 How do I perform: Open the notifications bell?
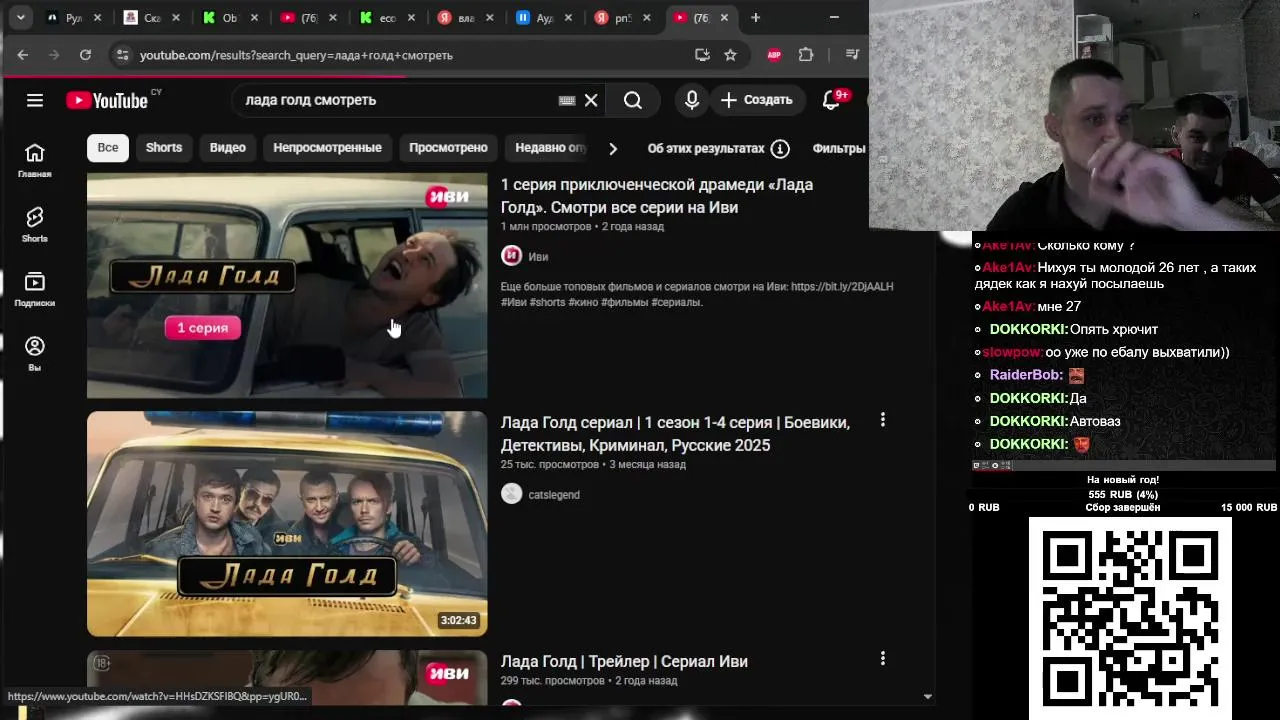[832, 100]
